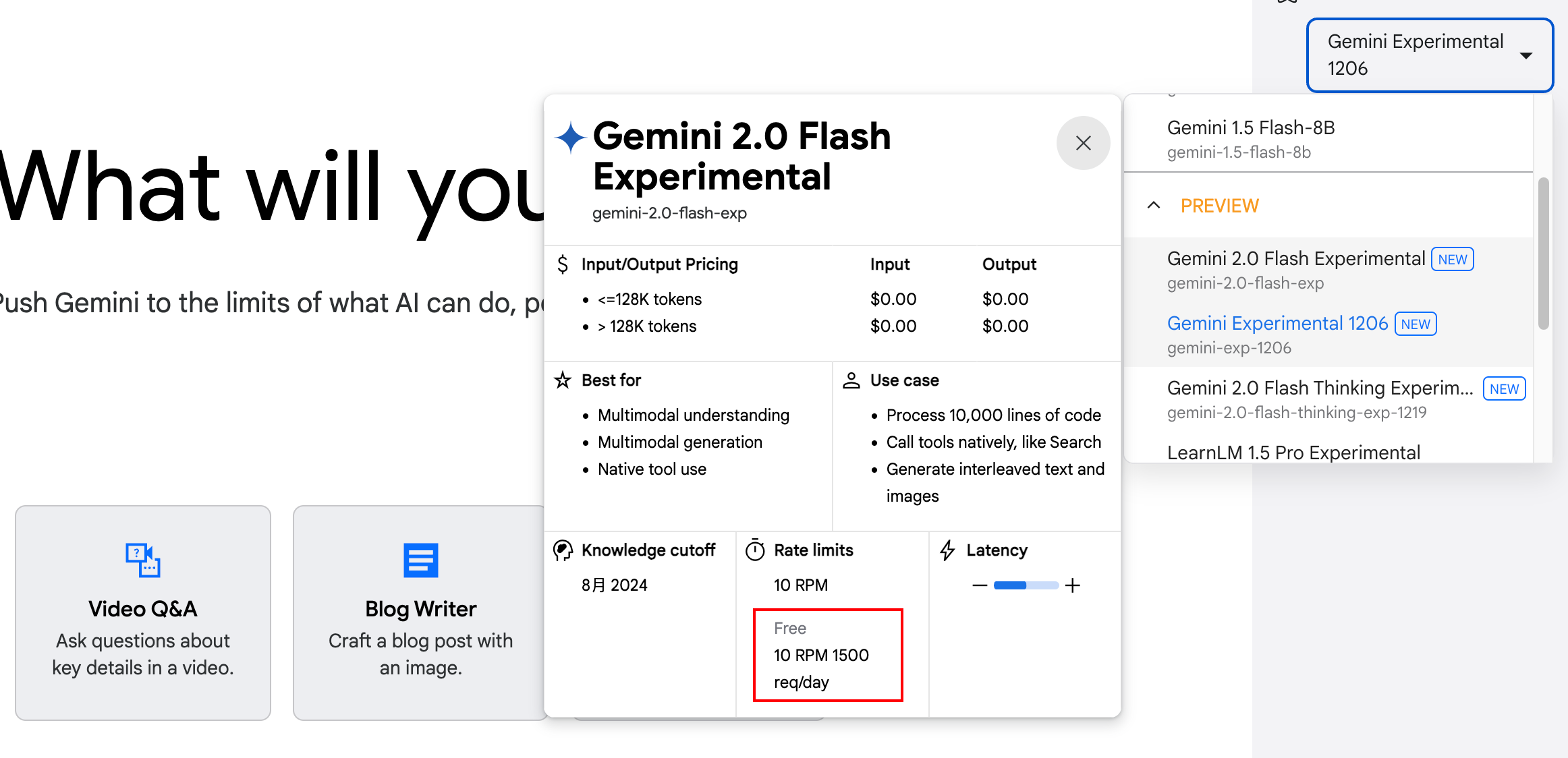
Task: Click the NEW badge on Flash Thinking model
Action: coord(1504,389)
